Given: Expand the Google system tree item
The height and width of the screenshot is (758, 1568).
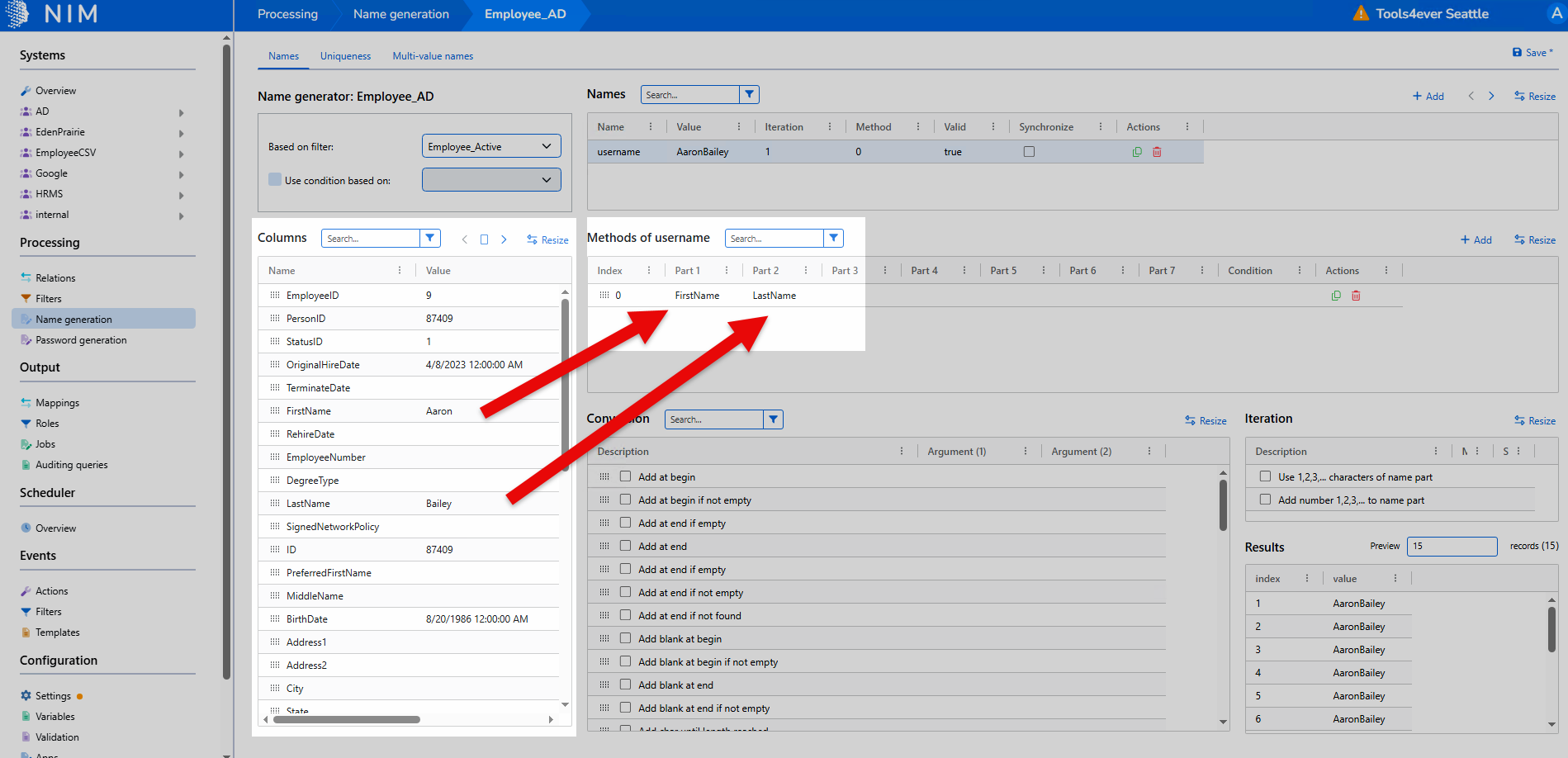Looking at the screenshot, I should pos(181,174).
